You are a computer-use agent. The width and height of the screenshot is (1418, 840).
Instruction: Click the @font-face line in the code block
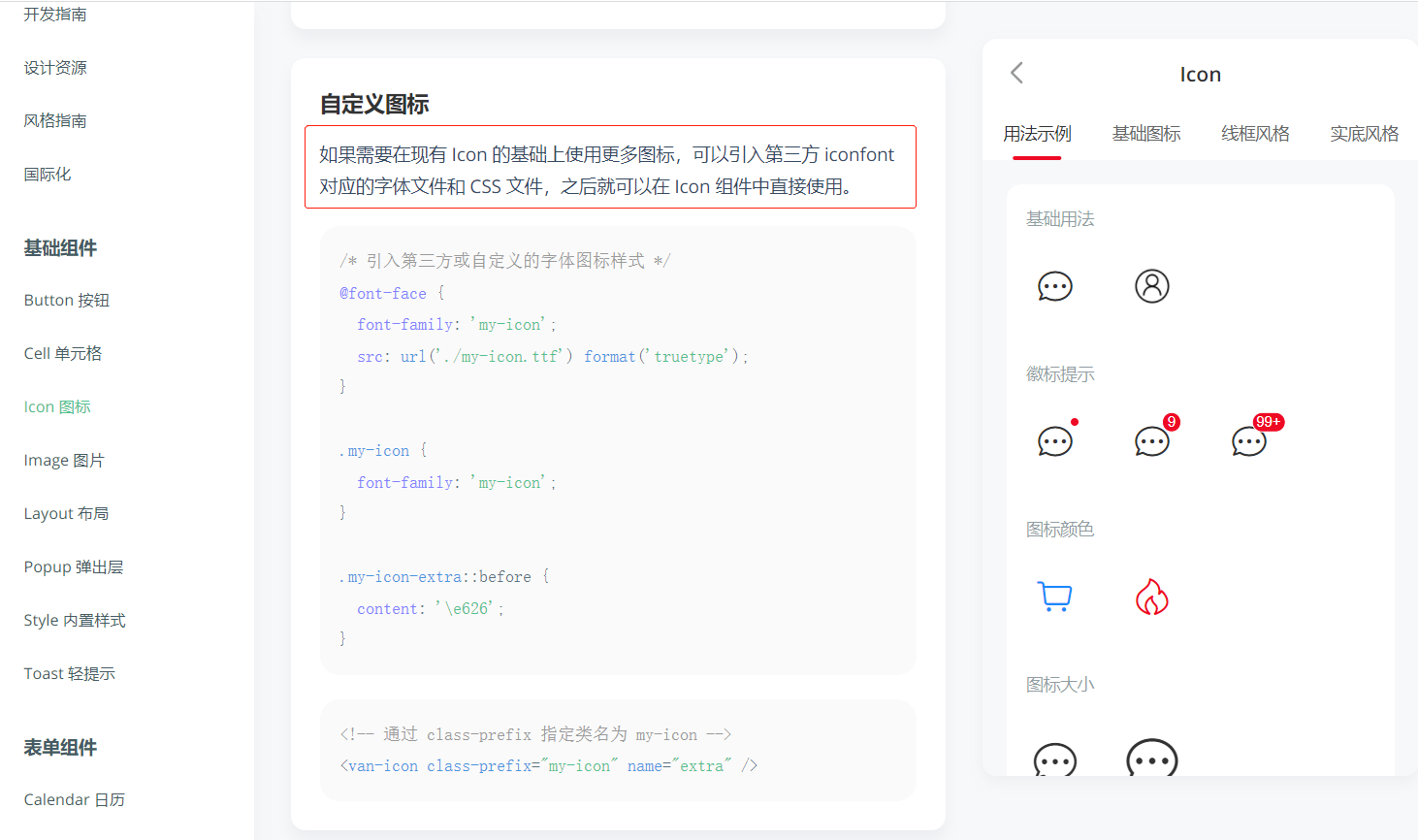pos(392,293)
